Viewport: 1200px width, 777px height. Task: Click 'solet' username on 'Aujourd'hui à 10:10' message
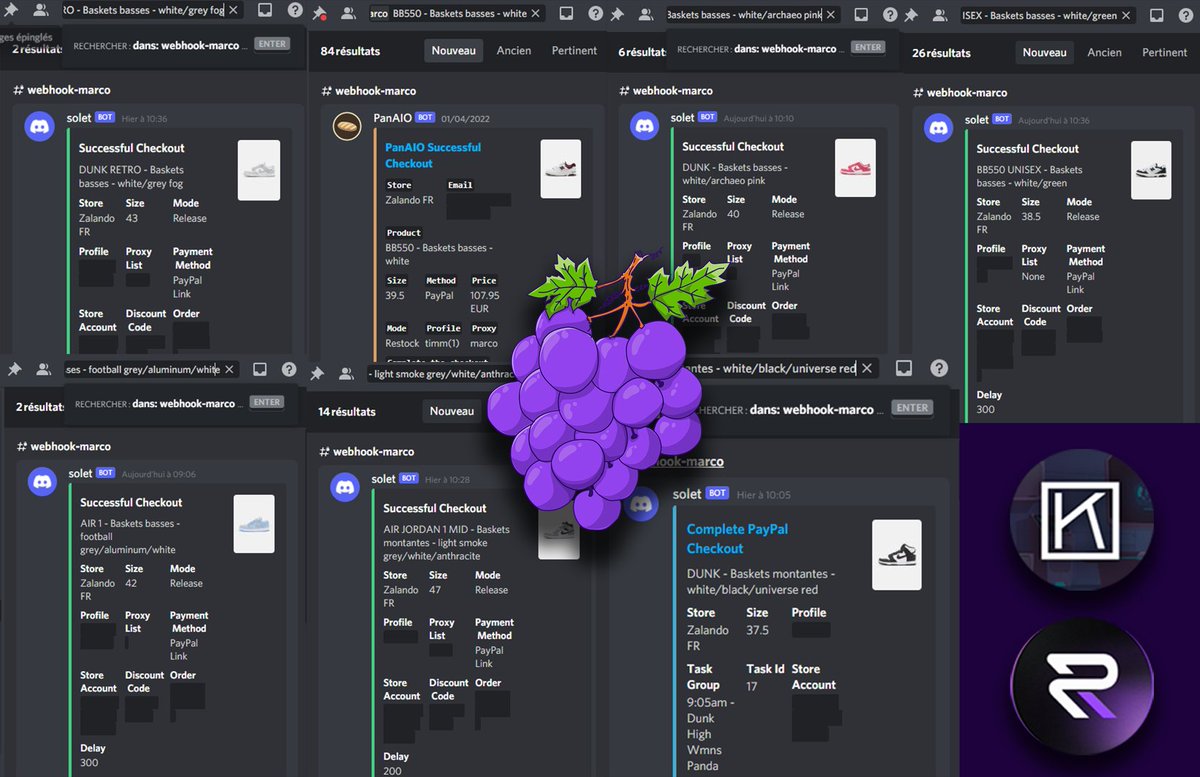tap(682, 117)
